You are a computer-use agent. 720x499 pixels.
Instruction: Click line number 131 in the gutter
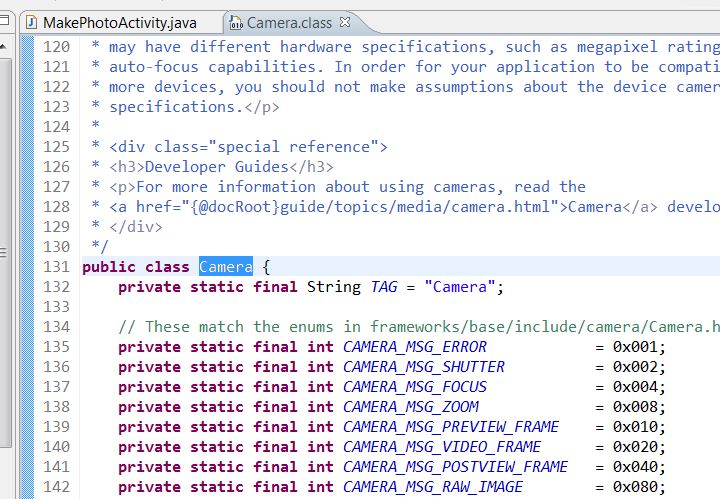click(x=56, y=267)
